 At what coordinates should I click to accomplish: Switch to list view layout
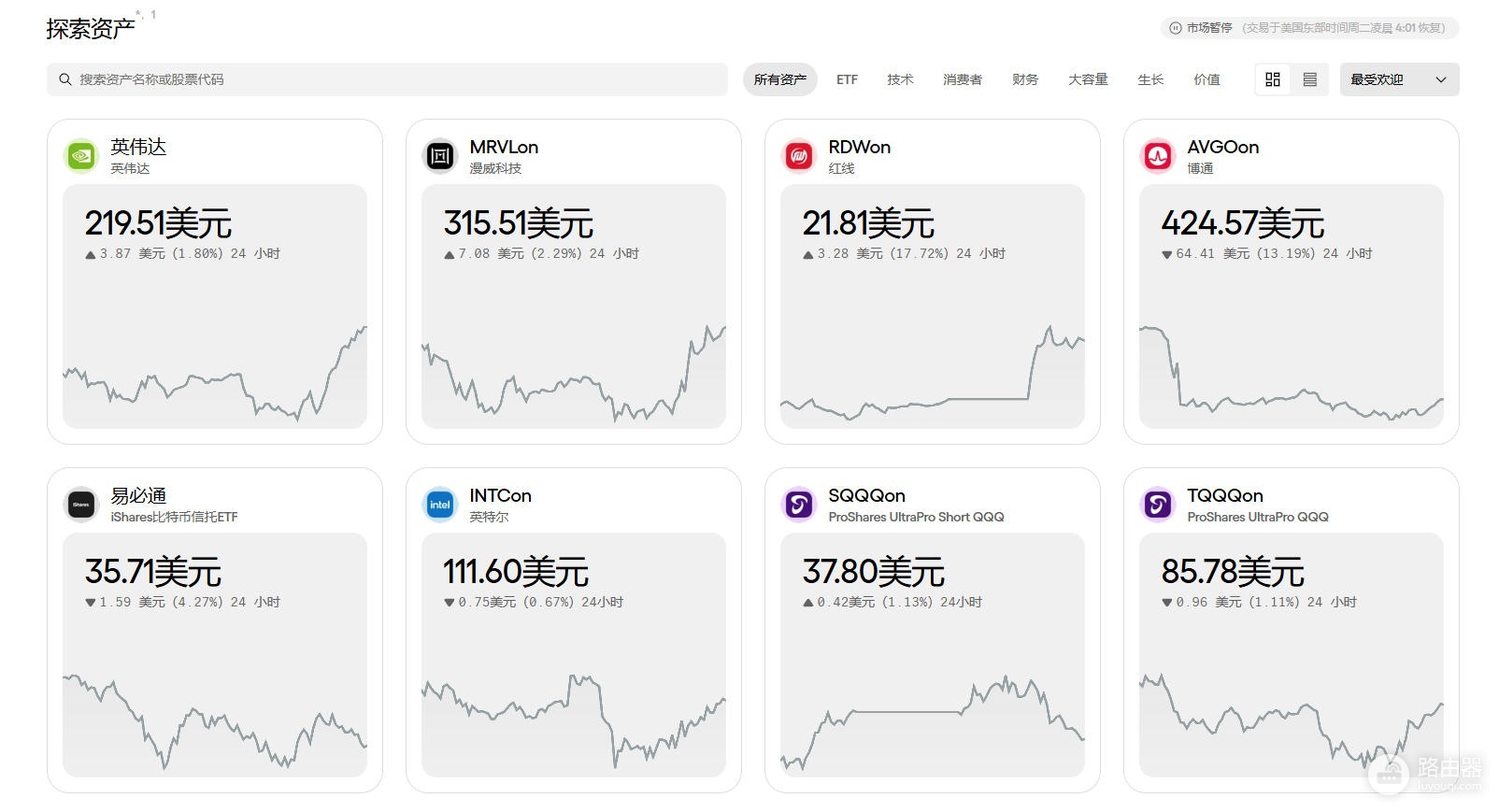coord(1309,79)
